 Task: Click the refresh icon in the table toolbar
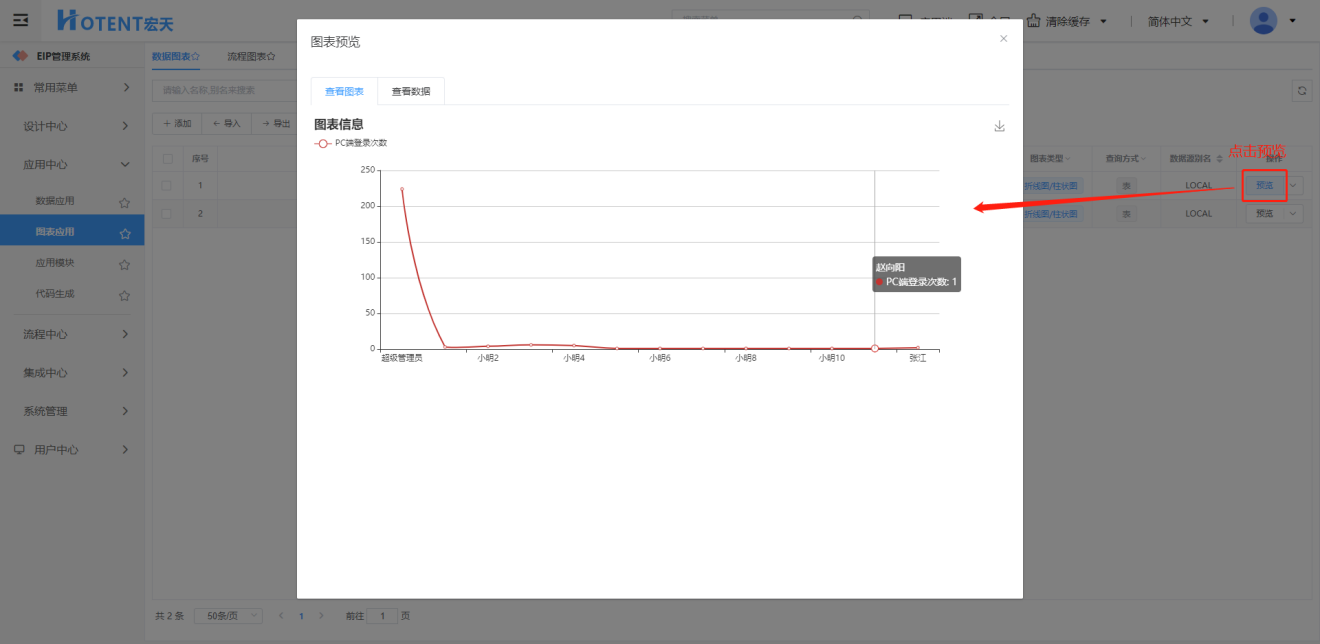pyautogui.click(x=1302, y=90)
